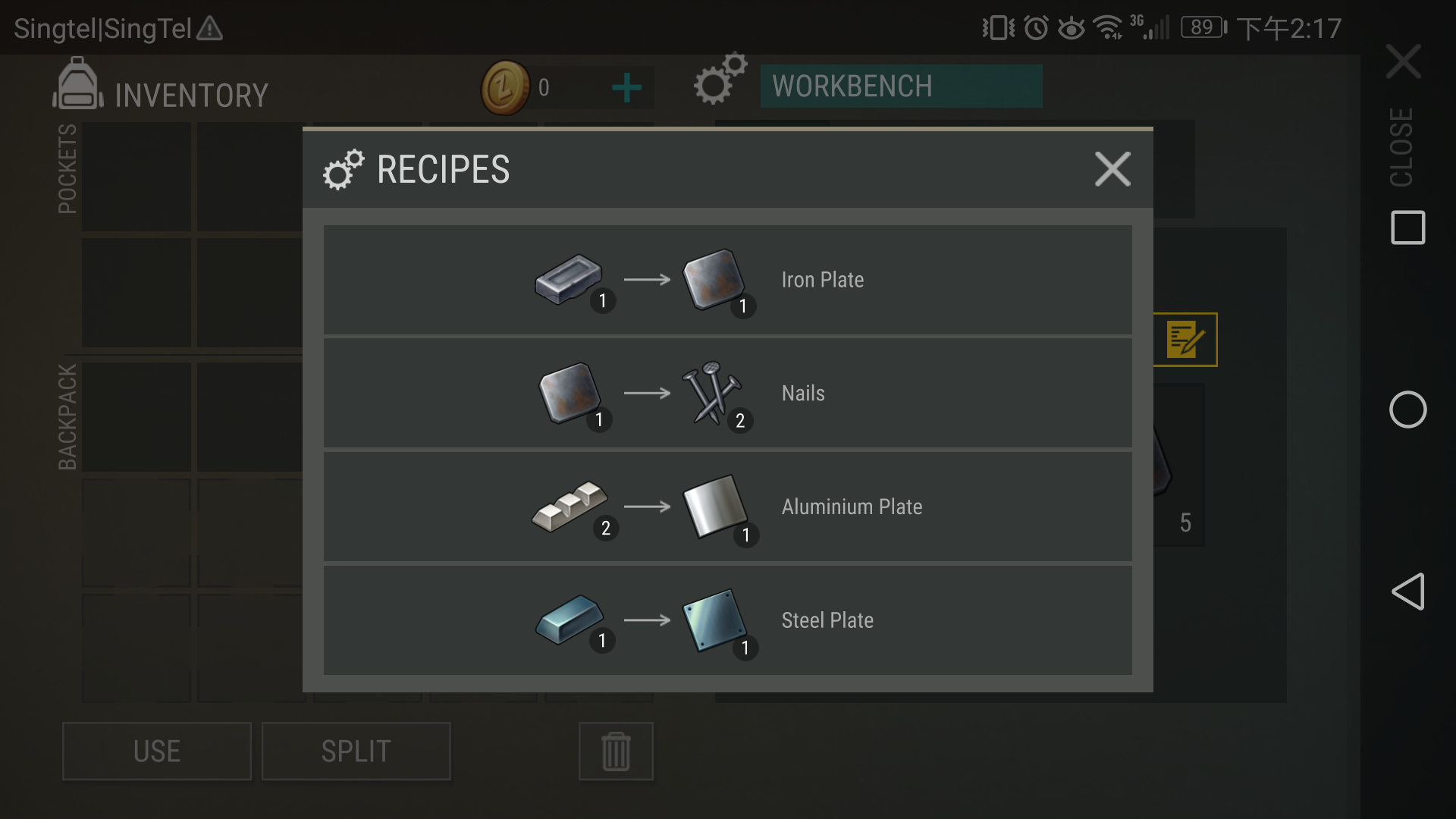Add coins with the green plus
Viewport: 1456px width, 819px height.
pos(626,88)
